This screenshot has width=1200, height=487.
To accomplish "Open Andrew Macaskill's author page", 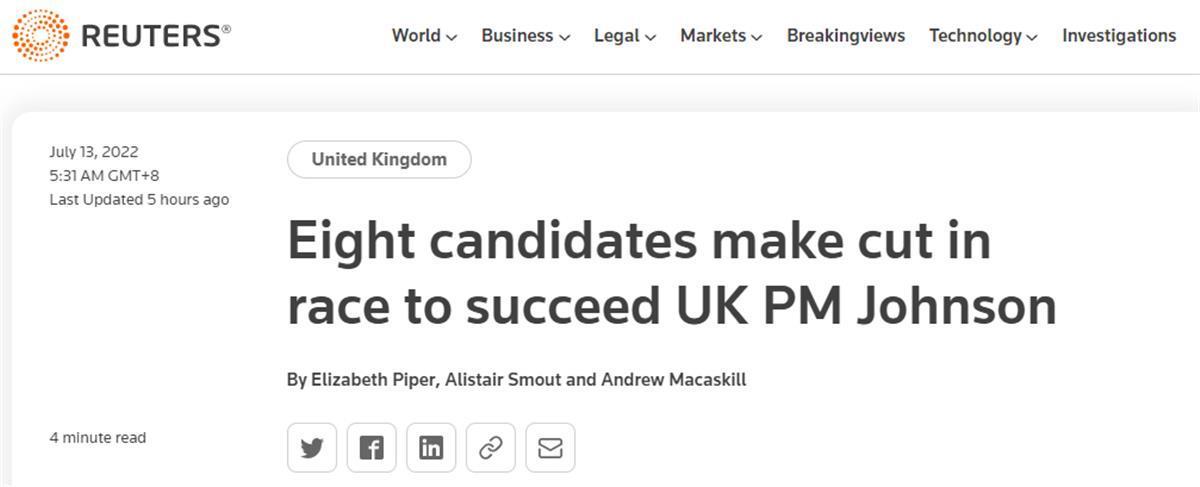I will point(674,380).
